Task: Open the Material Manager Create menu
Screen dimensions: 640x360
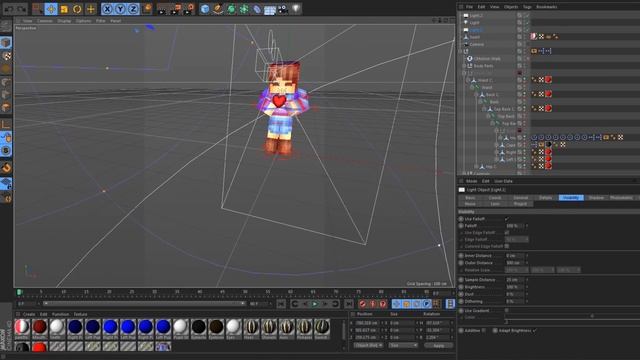Action: click(x=29, y=314)
